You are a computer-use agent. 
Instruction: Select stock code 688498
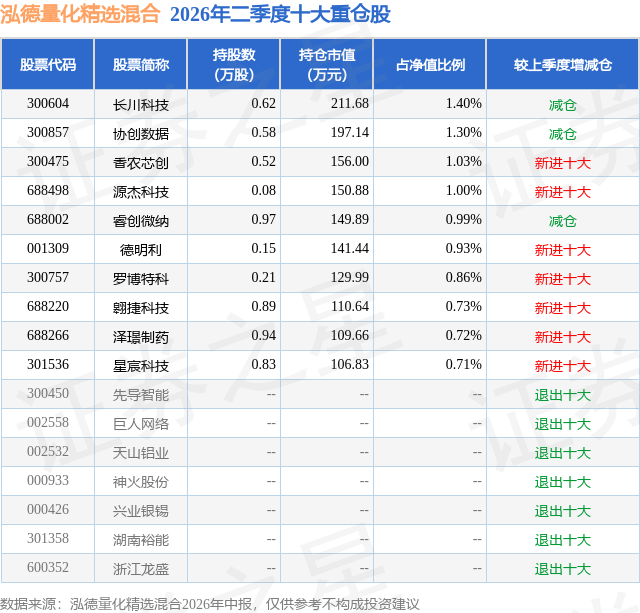[x=48, y=191]
